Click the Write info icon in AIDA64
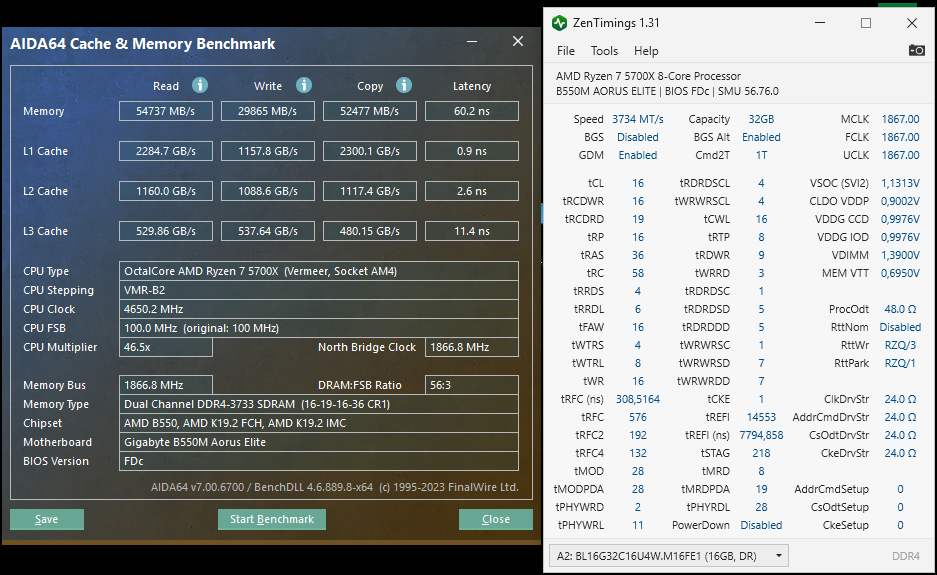 [x=304, y=85]
